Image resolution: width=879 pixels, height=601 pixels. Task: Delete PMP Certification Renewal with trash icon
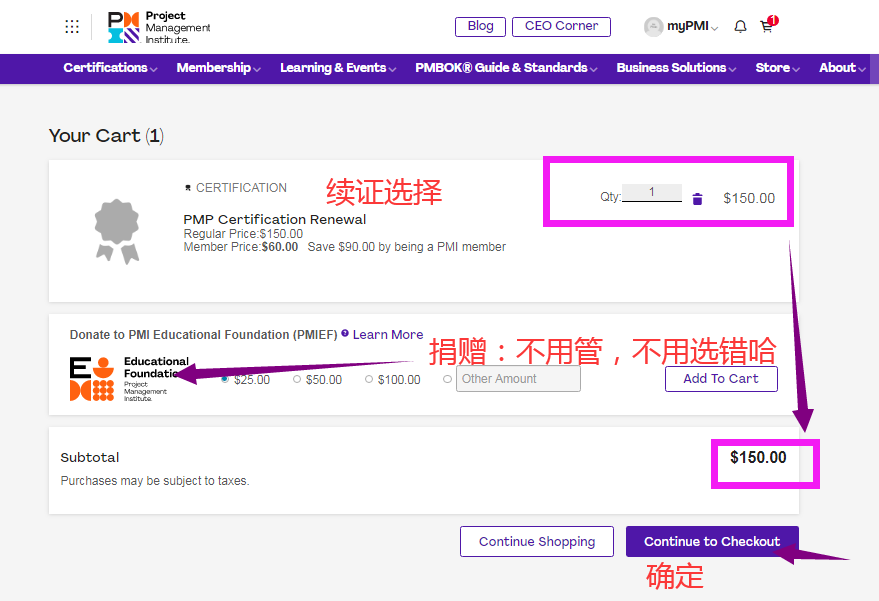[697, 199]
